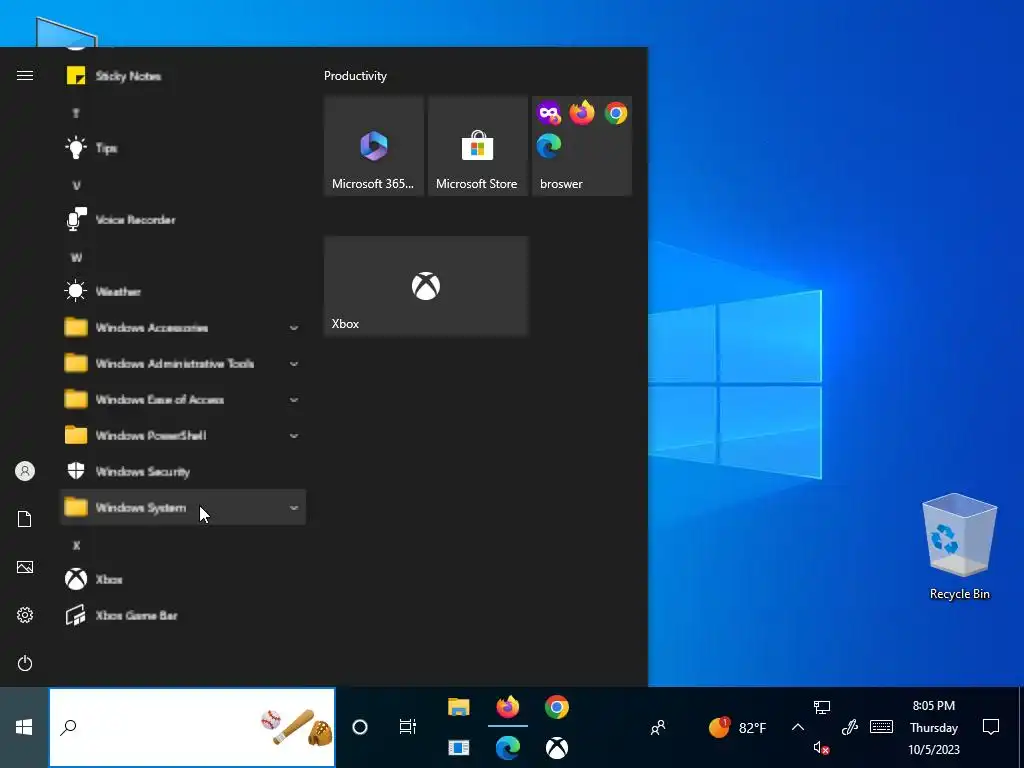Screen dimensions: 1024x768
Task: Open the Tips app
Action: click(x=183, y=148)
